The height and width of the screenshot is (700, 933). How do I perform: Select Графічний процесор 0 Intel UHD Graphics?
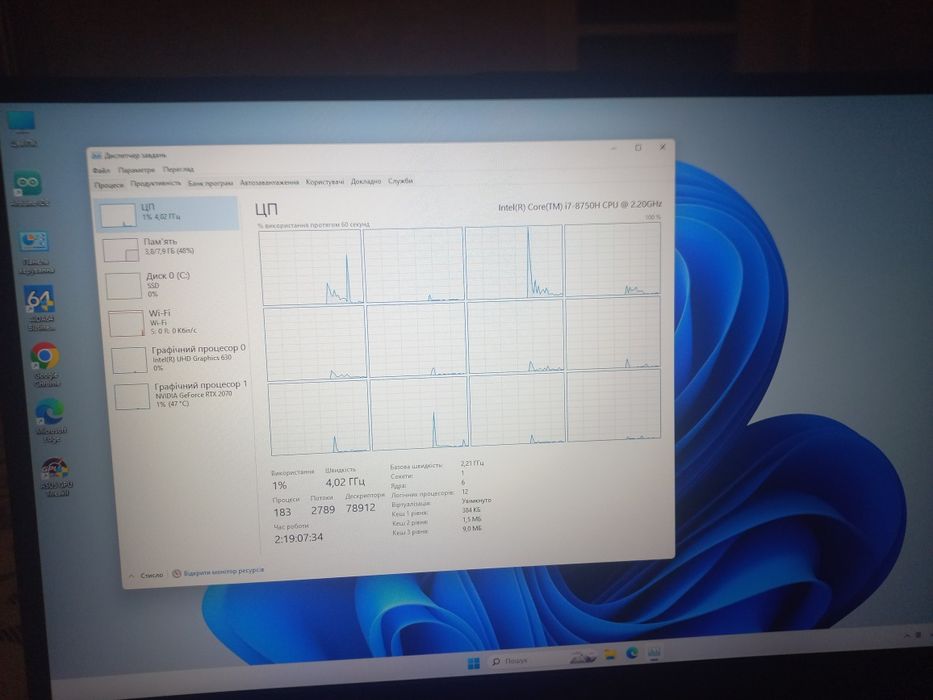180,358
